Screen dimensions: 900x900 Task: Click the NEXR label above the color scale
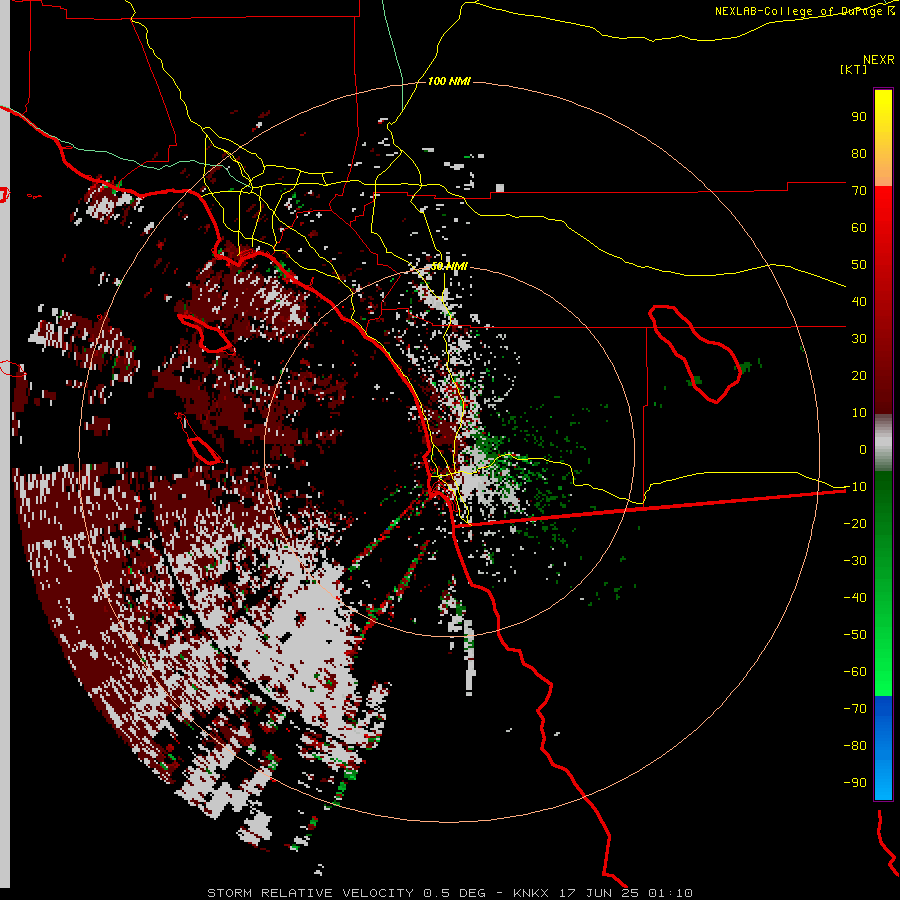[x=878, y=60]
